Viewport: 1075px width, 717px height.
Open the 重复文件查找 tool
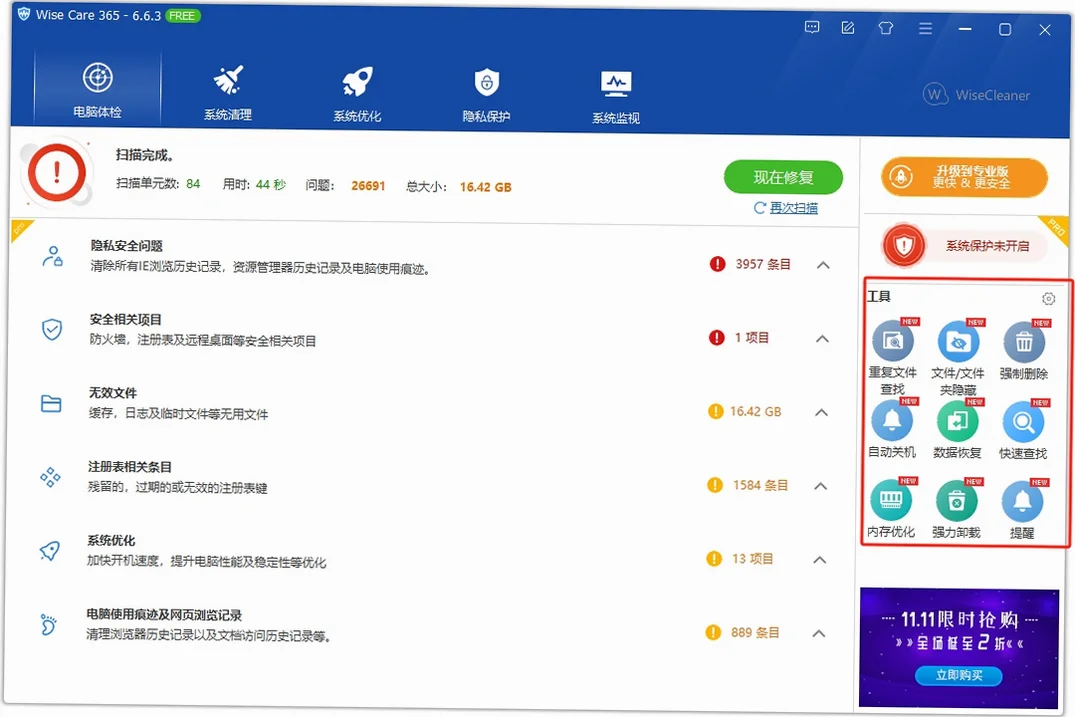click(892, 356)
